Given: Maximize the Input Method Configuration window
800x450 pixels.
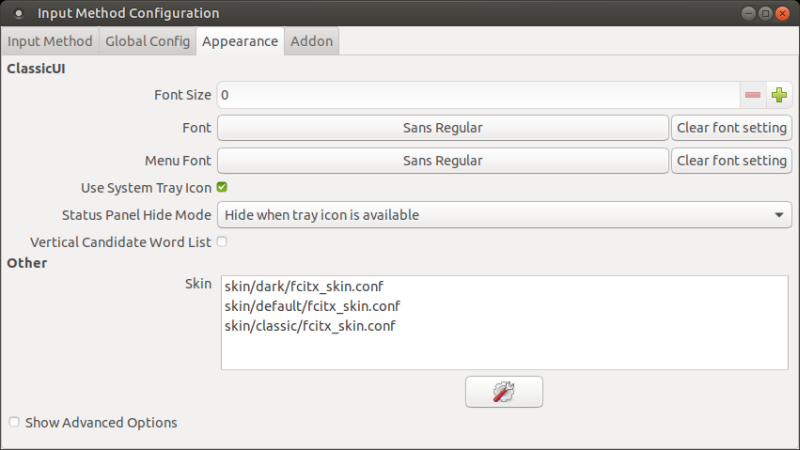Looking at the screenshot, I should click(x=765, y=13).
